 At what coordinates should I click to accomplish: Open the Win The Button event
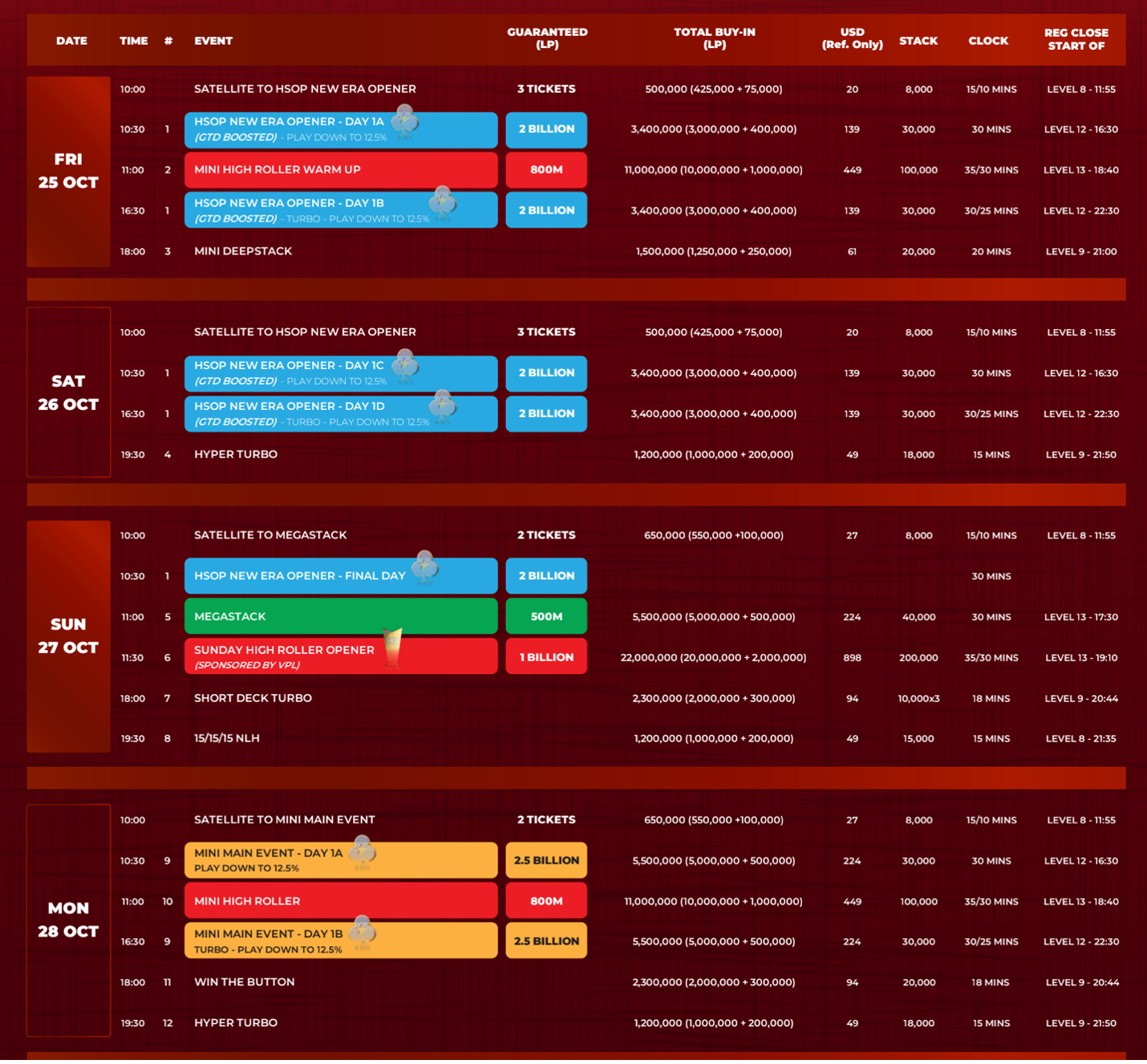[x=244, y=982]
